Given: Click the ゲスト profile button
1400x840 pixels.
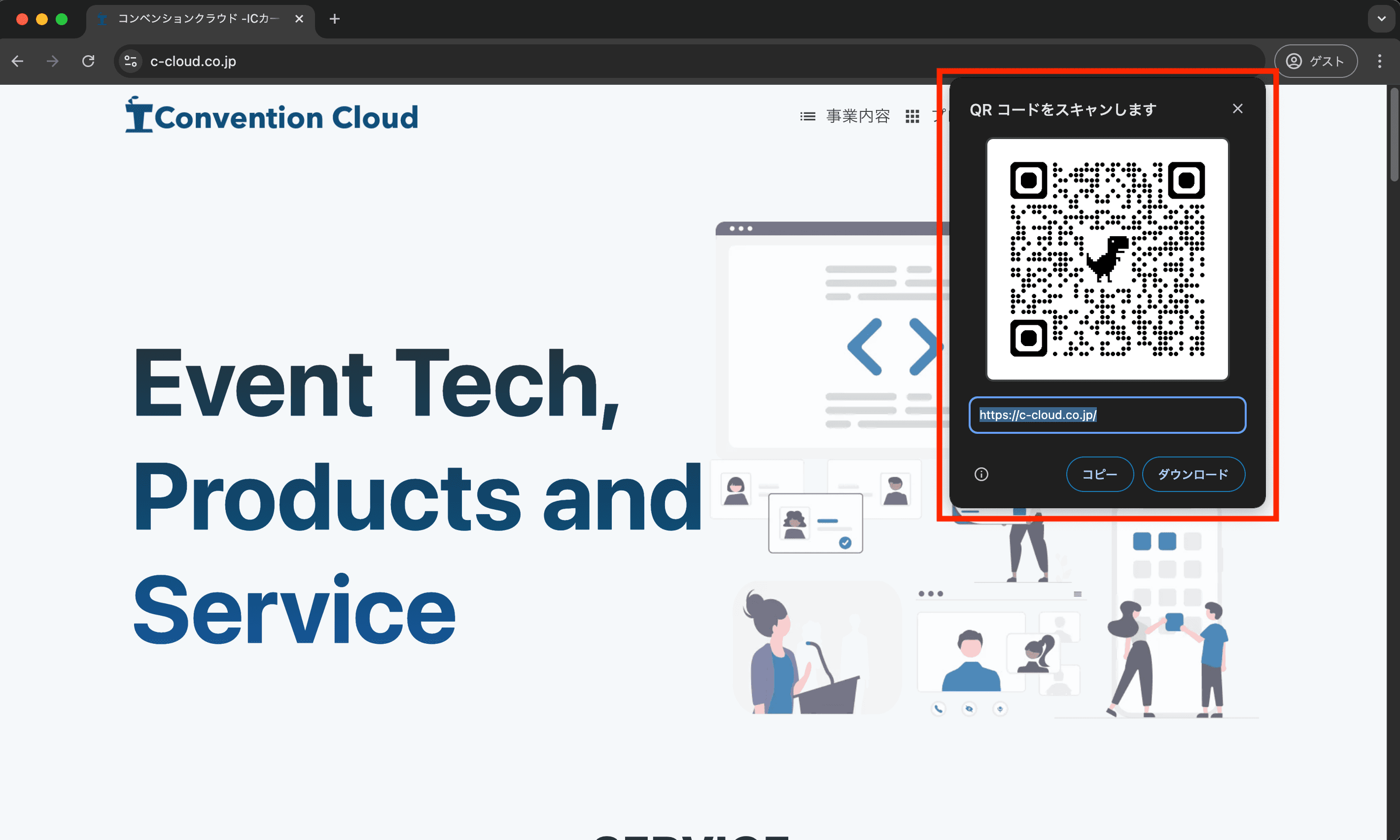Looking at the screenshot, I should tap(1316, 61).
